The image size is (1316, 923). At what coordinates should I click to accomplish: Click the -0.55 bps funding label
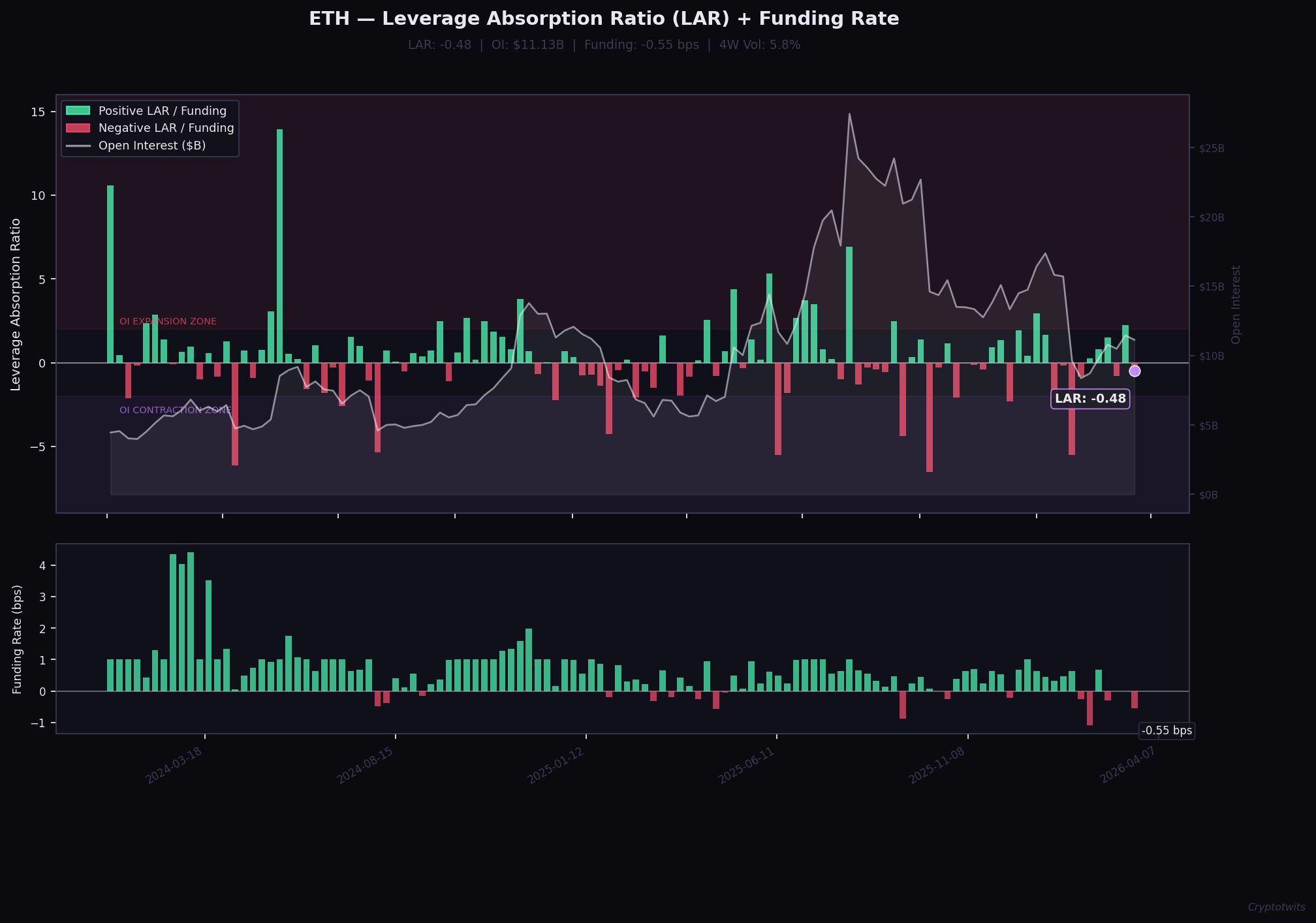click(x=1167, y=730)
